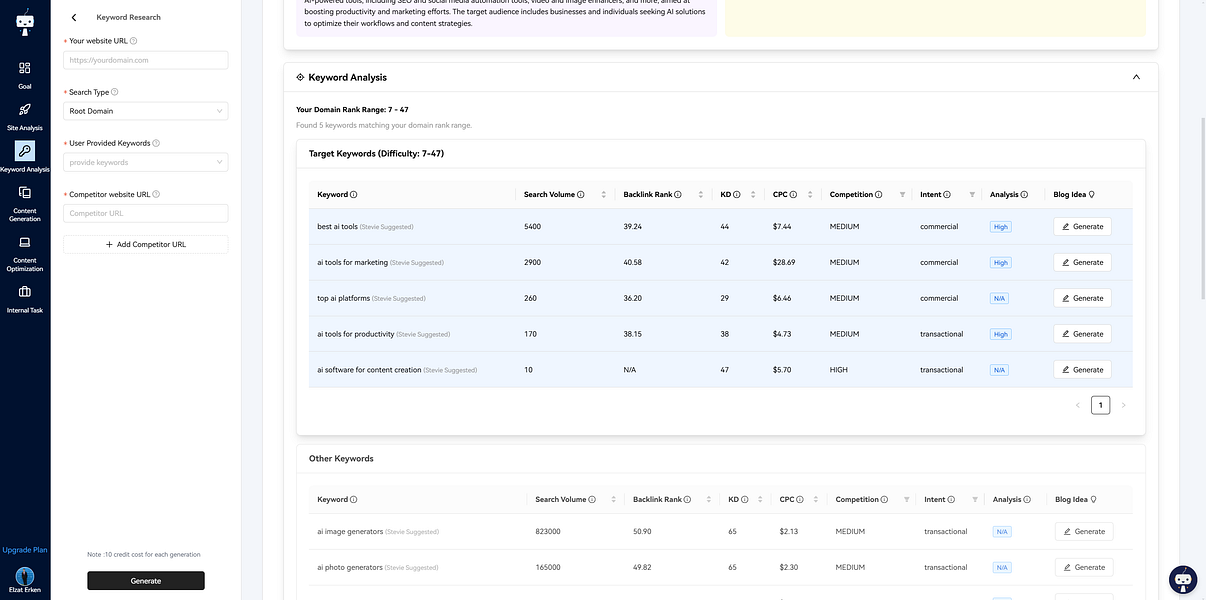Open Internal Task briefcase icon
This screenshot has width=1206, height=600.
[25, 292]
